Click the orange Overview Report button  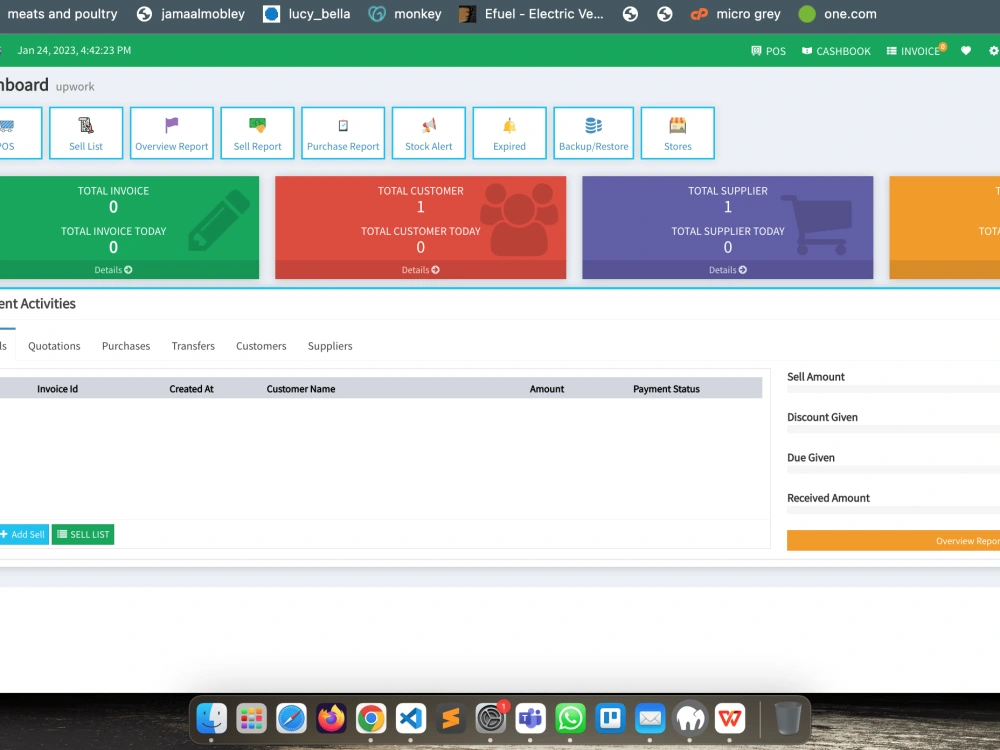[893, 540]
